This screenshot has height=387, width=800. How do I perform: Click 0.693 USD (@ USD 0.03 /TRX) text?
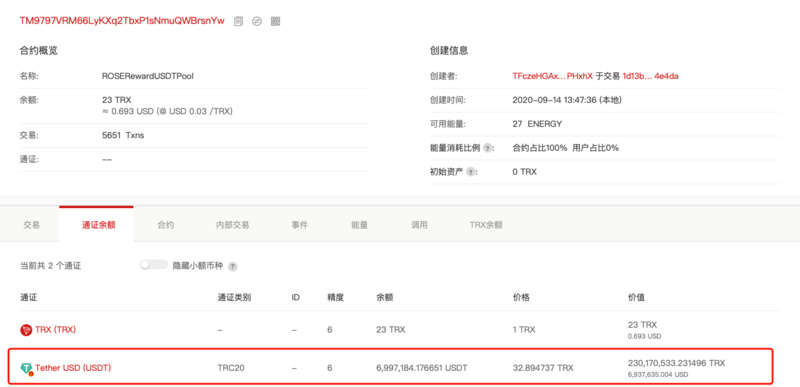point(167,111)
